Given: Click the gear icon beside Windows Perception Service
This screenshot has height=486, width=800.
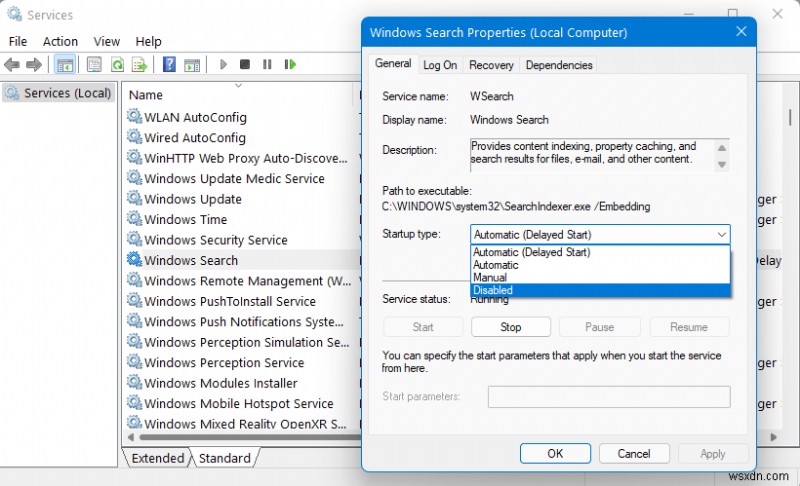Looking at the screenshot, I should pyautogui.click(x=134, y=362).
